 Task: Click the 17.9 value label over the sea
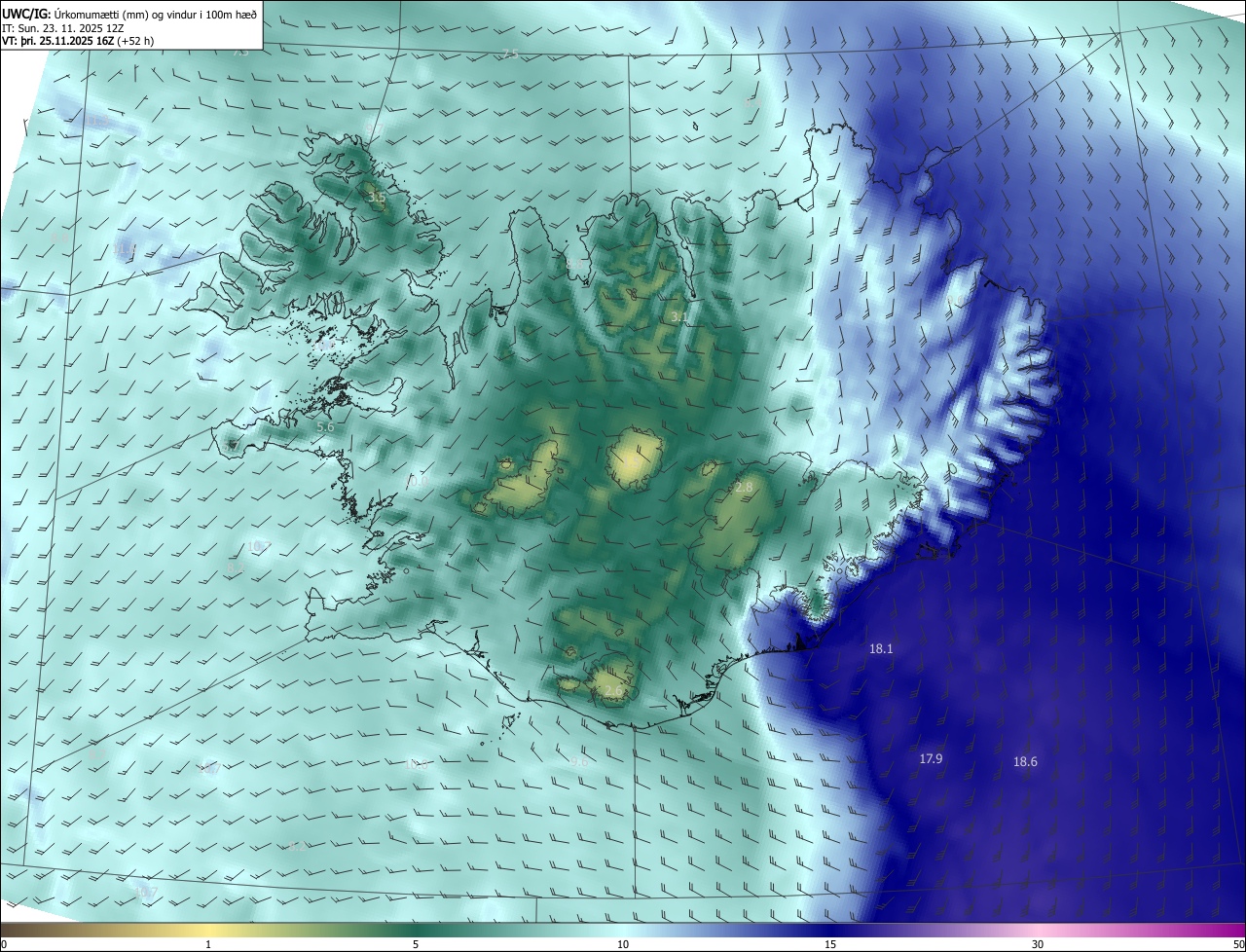coord(931,758)
